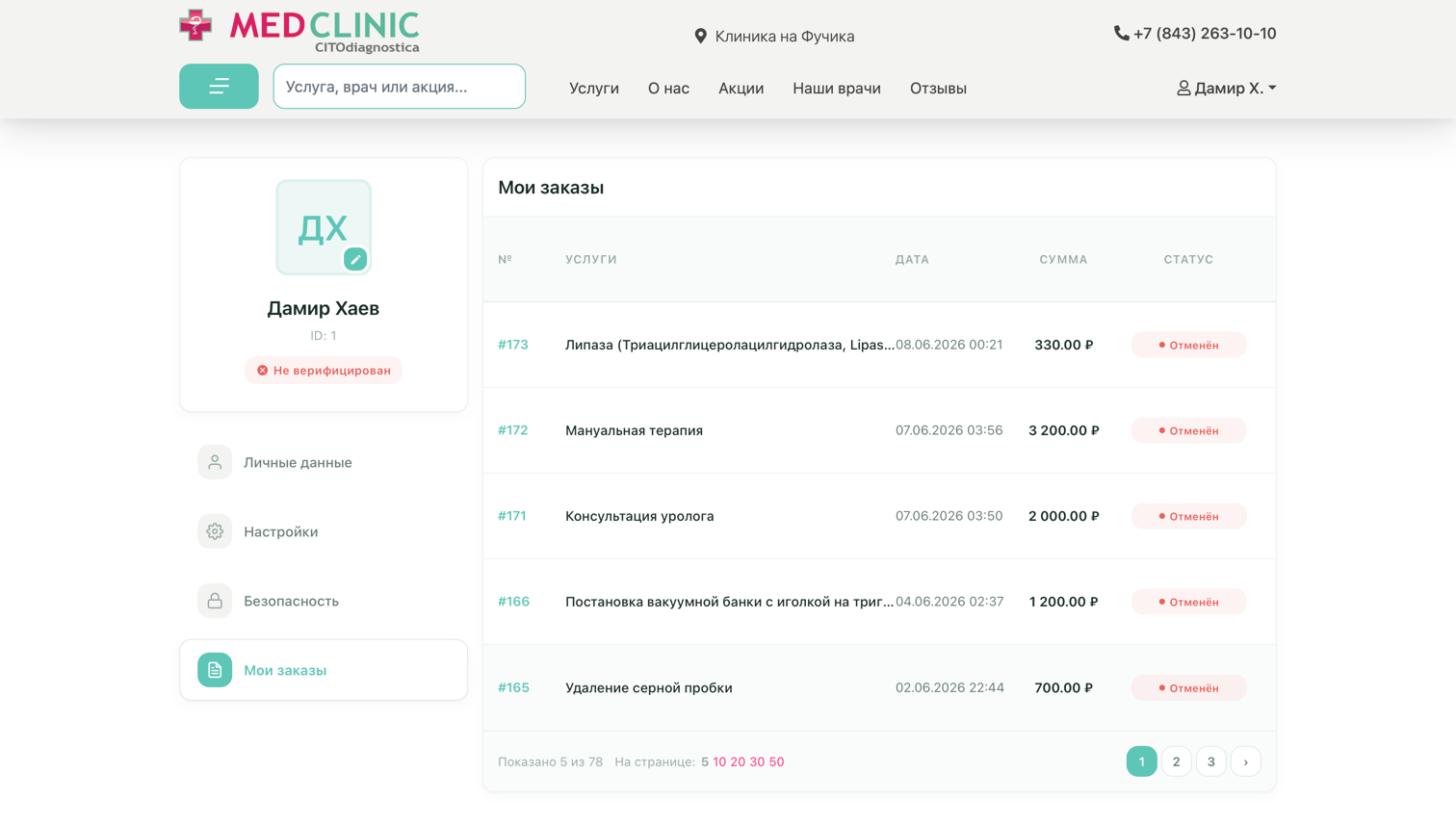The height and width of the screenshot is (826, 1456).
Task: Click the Дата column header
Action: coord(912,259)
